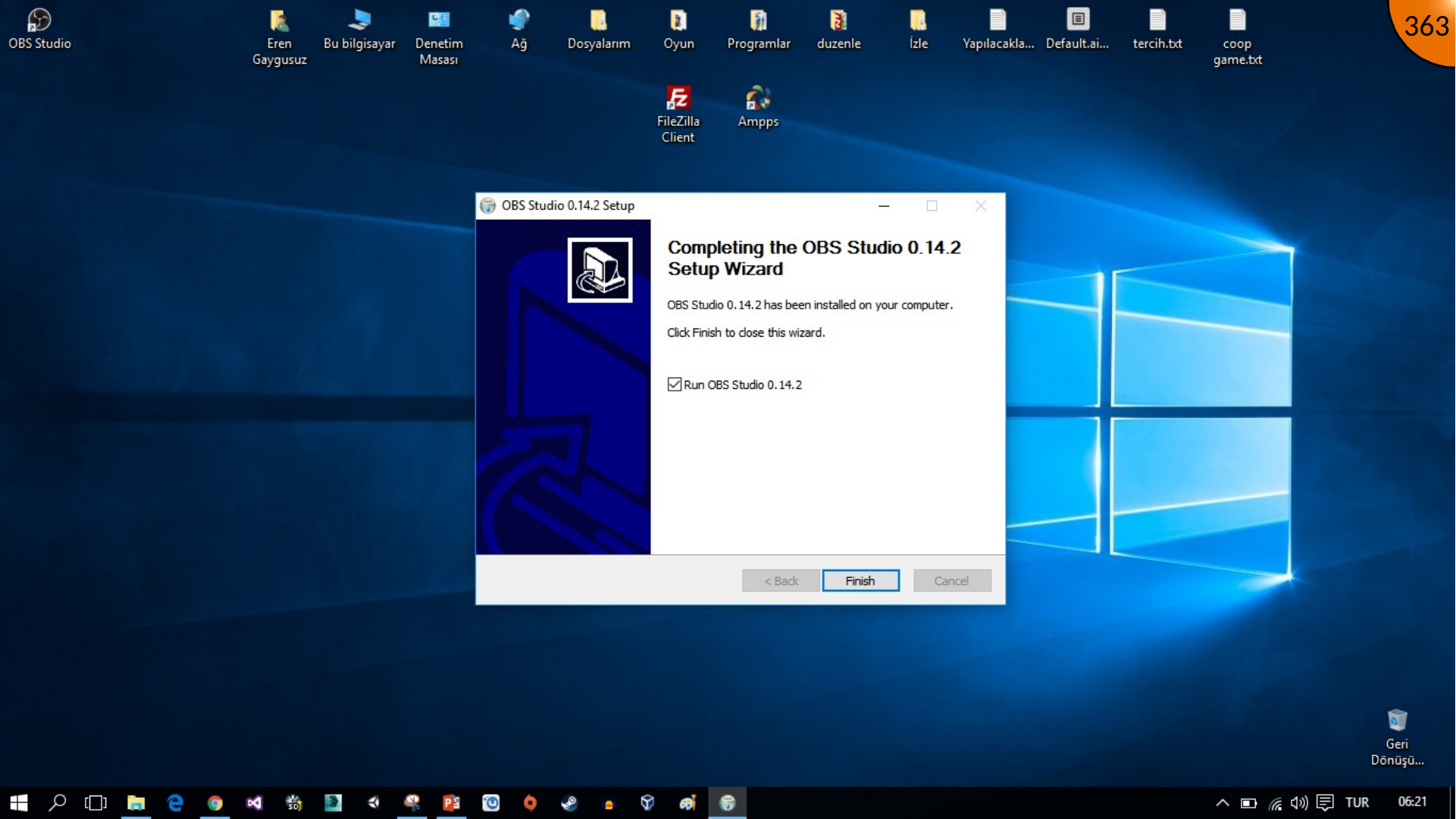Screen dimensions: 1456x819
Task: Select the İzle folder icon
Action: tap(919, 30)
